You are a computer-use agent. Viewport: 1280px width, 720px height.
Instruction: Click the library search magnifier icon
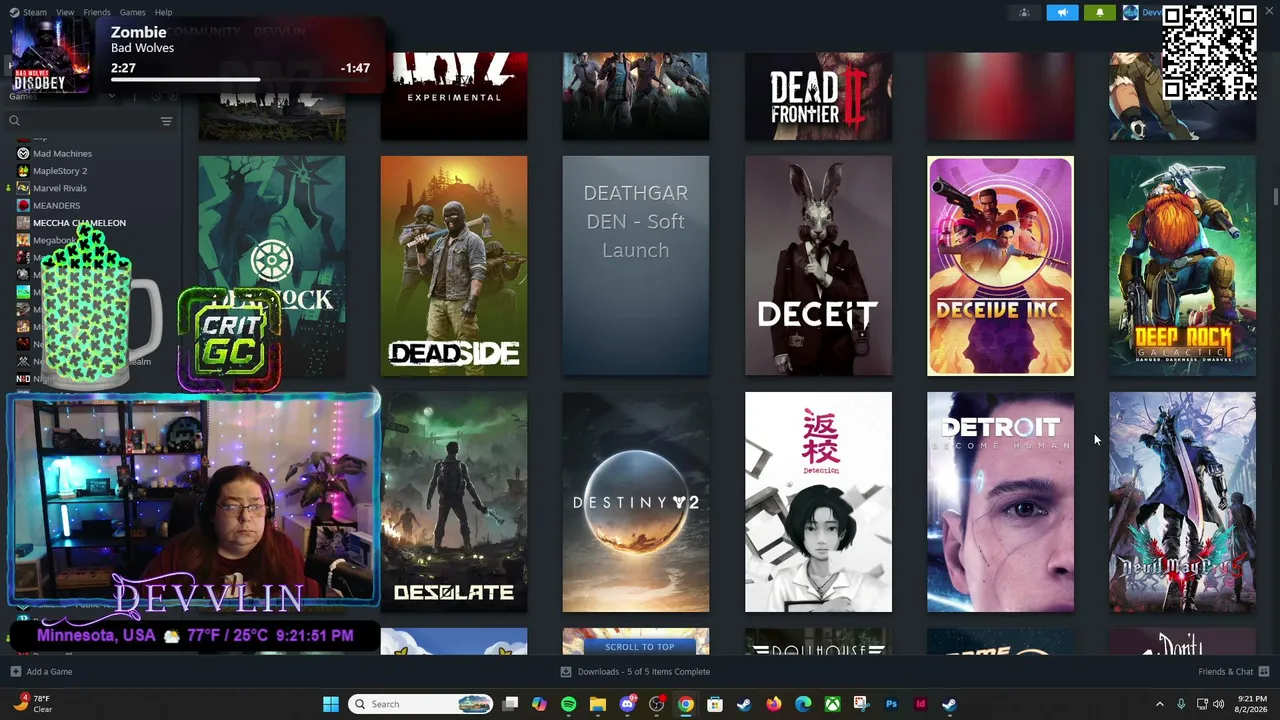pyautogui.click(x=14, y=121)
